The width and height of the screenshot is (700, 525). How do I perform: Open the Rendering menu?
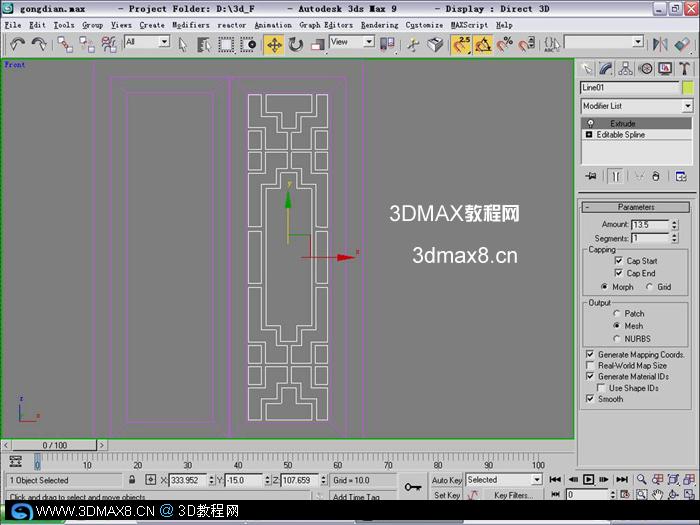379,25
